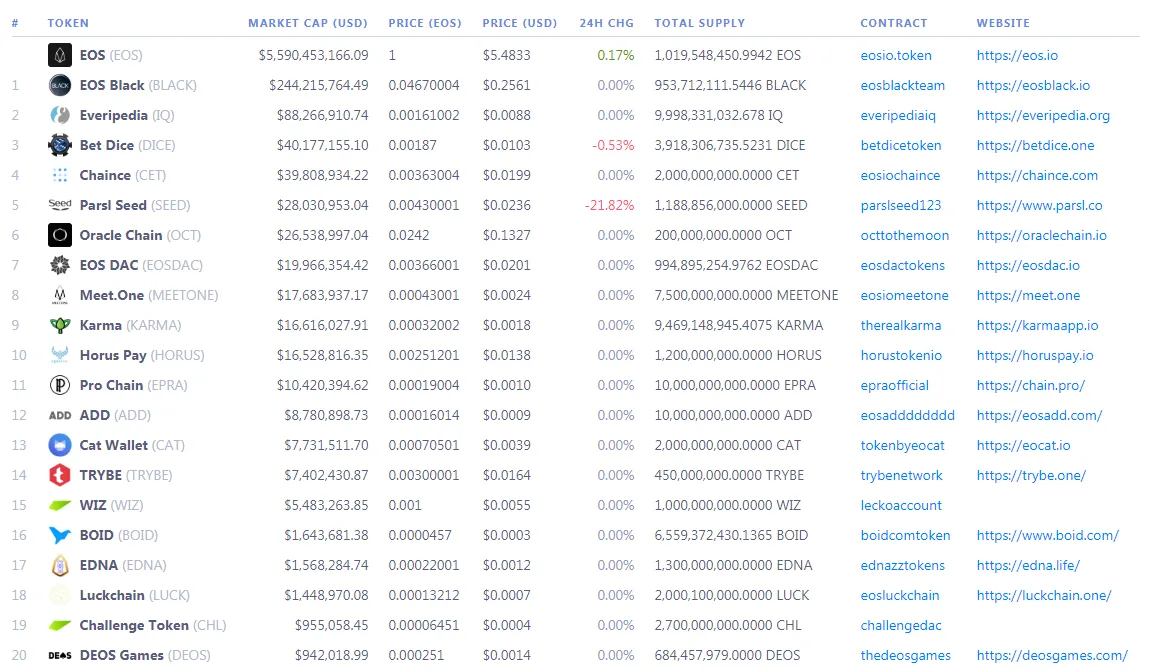Visit https://luckchain.one/ website link
The image size is (1150, 670).
click(1044, 595)
